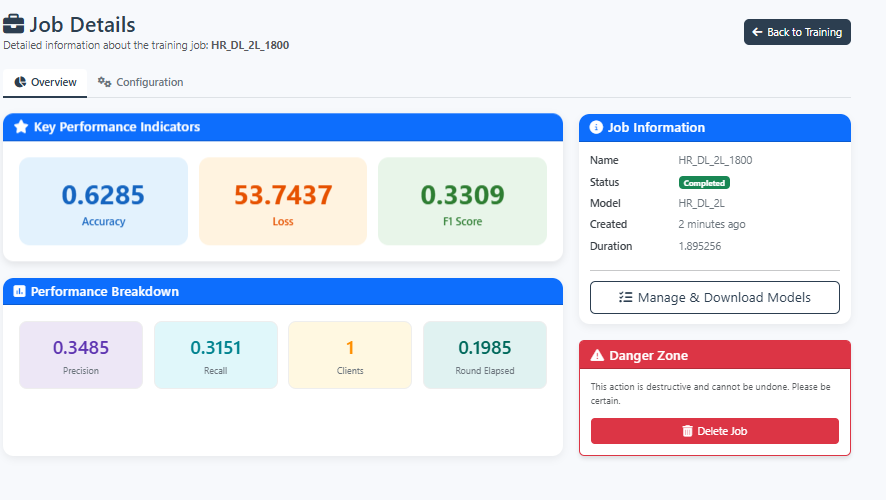Click the Job Details page title

(82, 25)
